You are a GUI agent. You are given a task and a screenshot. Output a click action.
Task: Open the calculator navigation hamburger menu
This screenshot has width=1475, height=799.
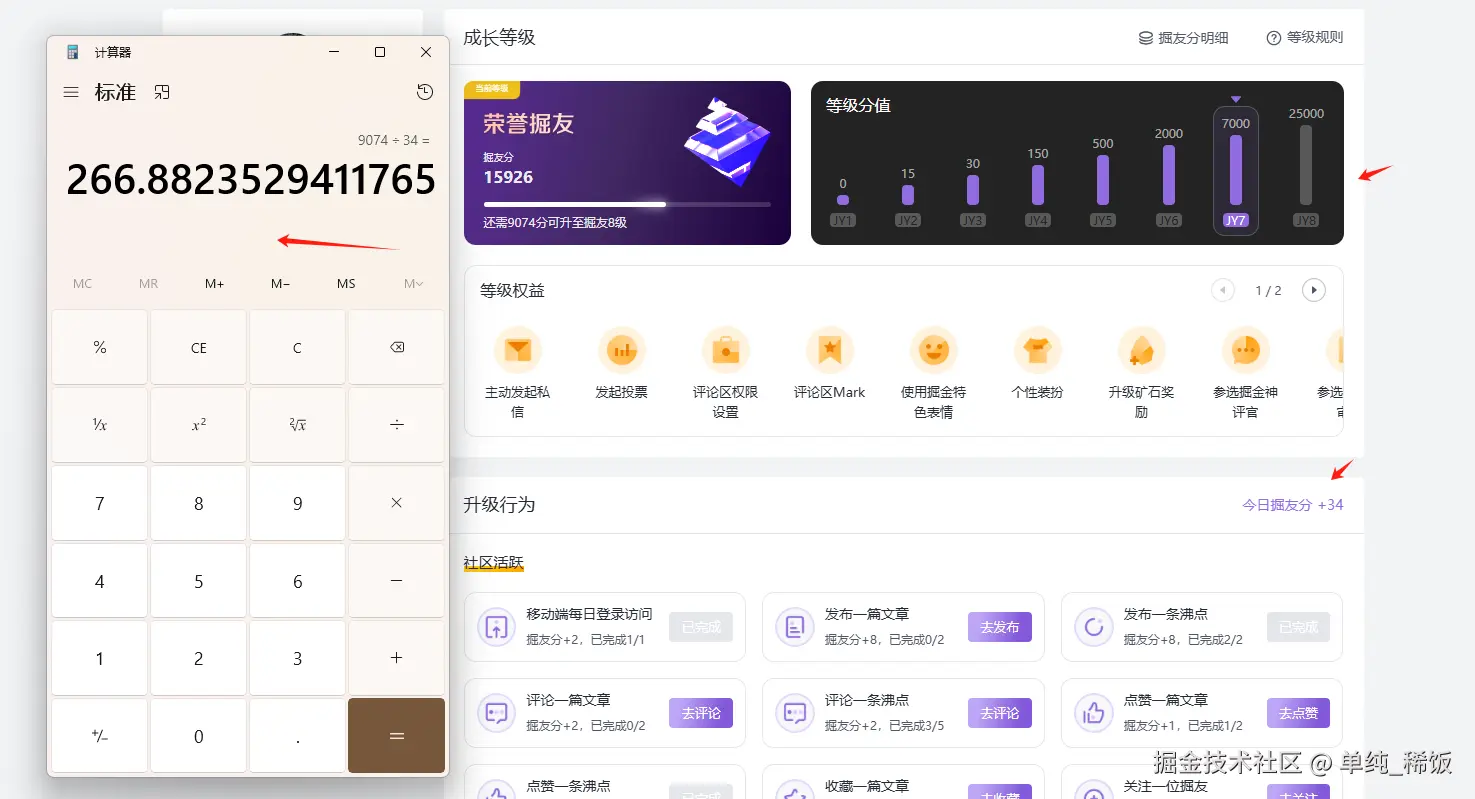click(x=70, y=91)
